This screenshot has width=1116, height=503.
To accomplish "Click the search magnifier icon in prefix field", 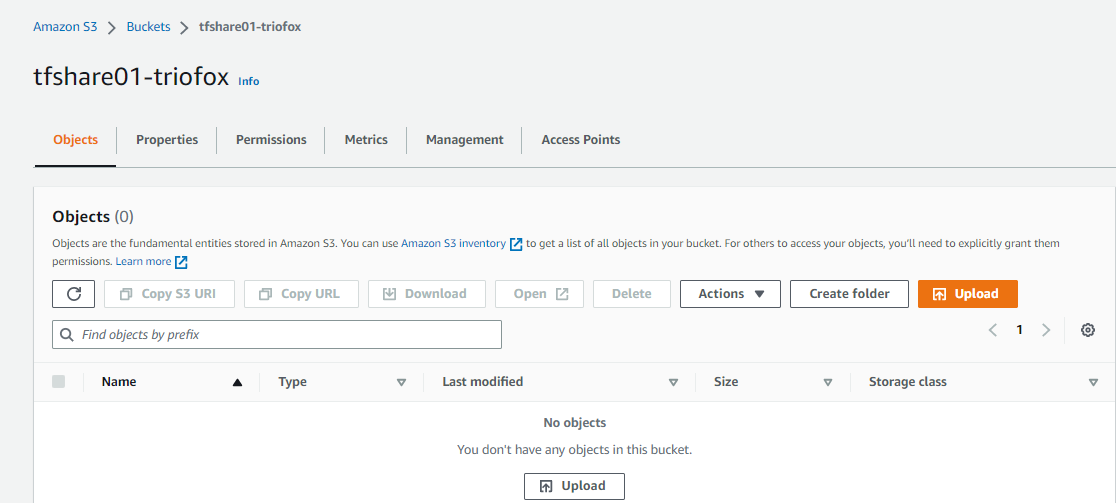I will pos(67,334).
